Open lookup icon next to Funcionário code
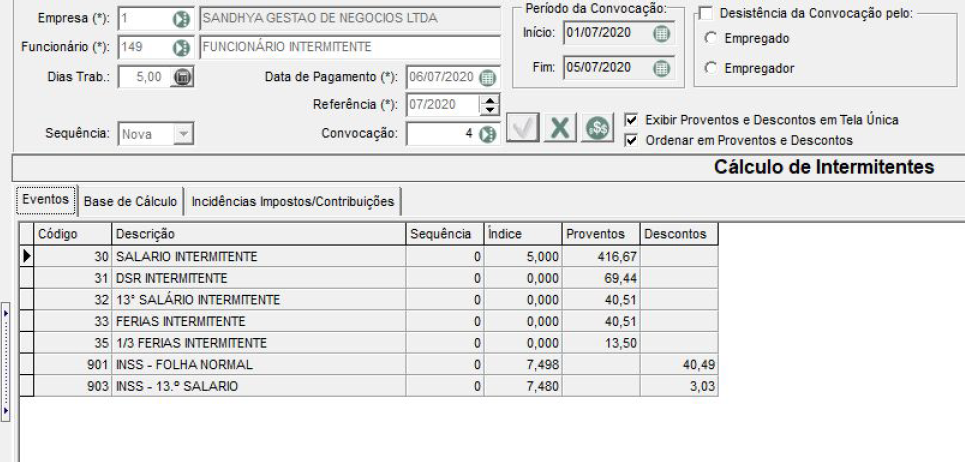The height and width of the screenshot is (462, 967). point(181,47)
